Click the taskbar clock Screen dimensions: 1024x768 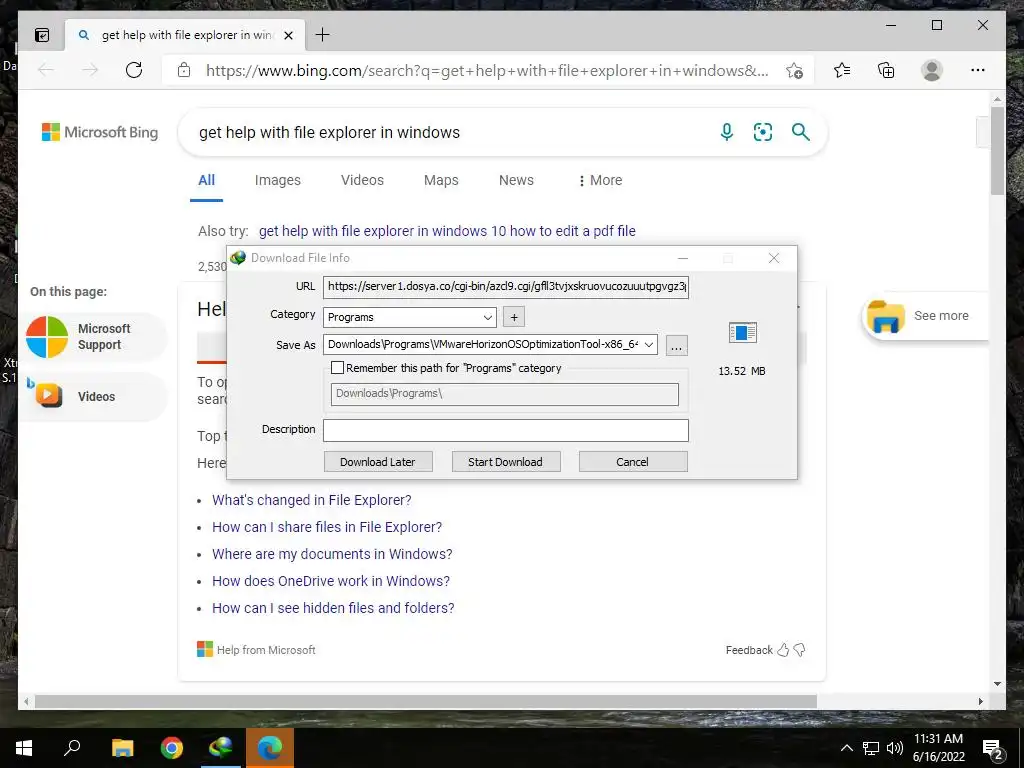point(938,748)
